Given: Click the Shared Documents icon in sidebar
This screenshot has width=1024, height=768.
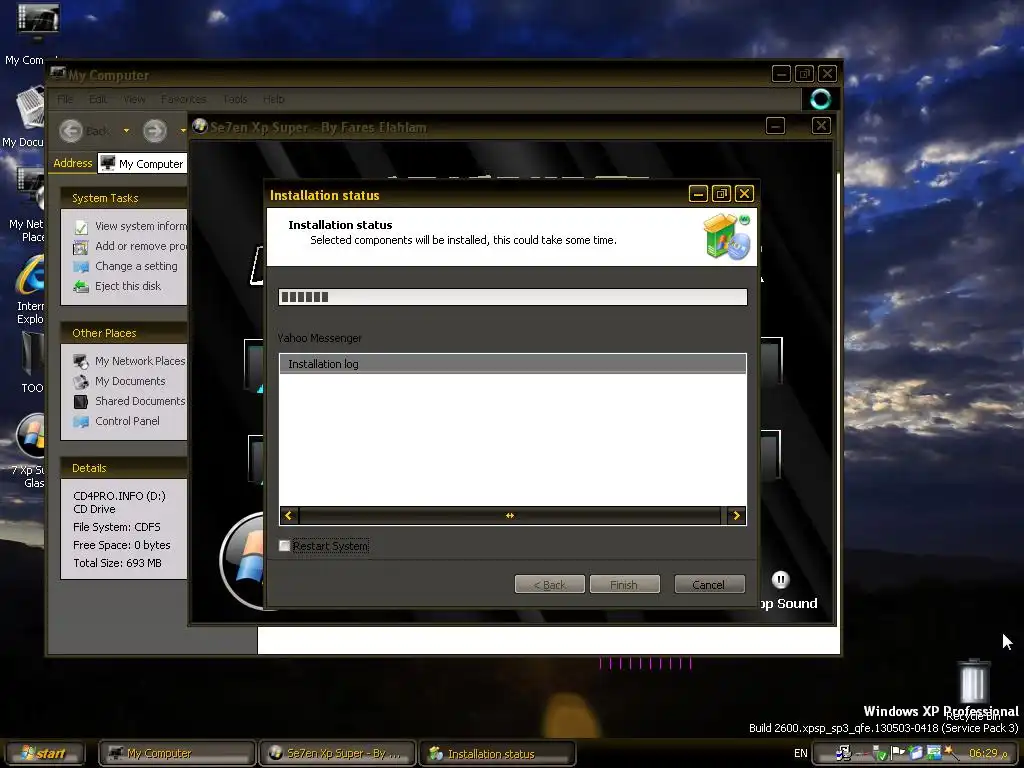Looking at the screenshot, I should point(81,401).
